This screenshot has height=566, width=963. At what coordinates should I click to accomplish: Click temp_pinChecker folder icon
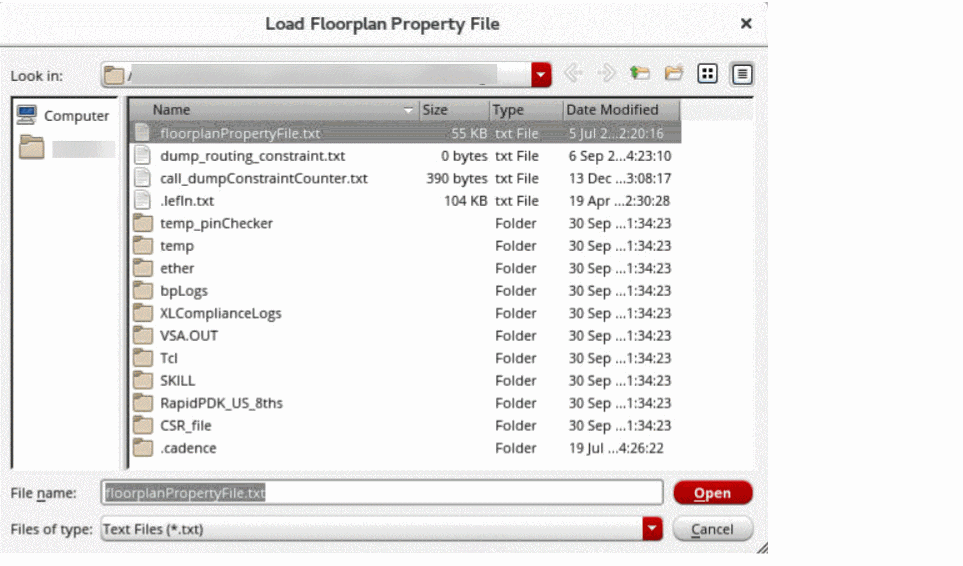[x=143, y=223]
